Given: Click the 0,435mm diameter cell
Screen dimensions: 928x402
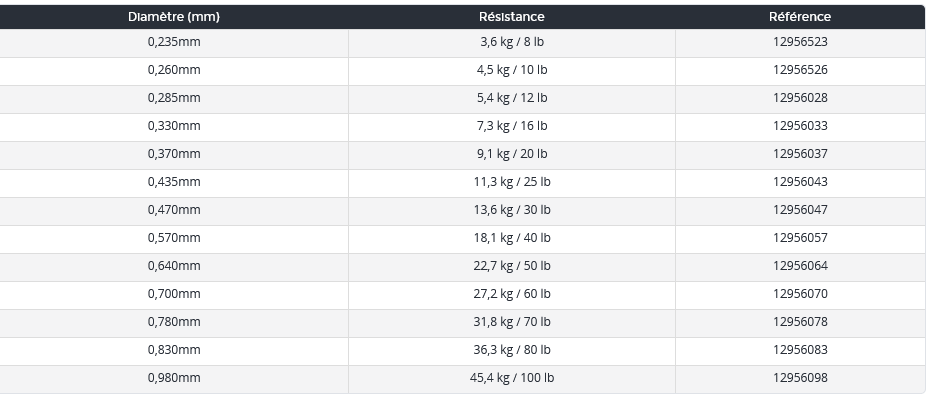Looking at the screenshot, I should click(x=174, y=182).
